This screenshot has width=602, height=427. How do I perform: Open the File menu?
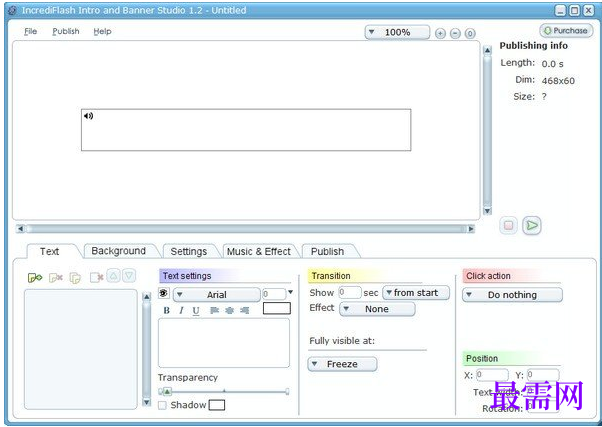(30, 31)
